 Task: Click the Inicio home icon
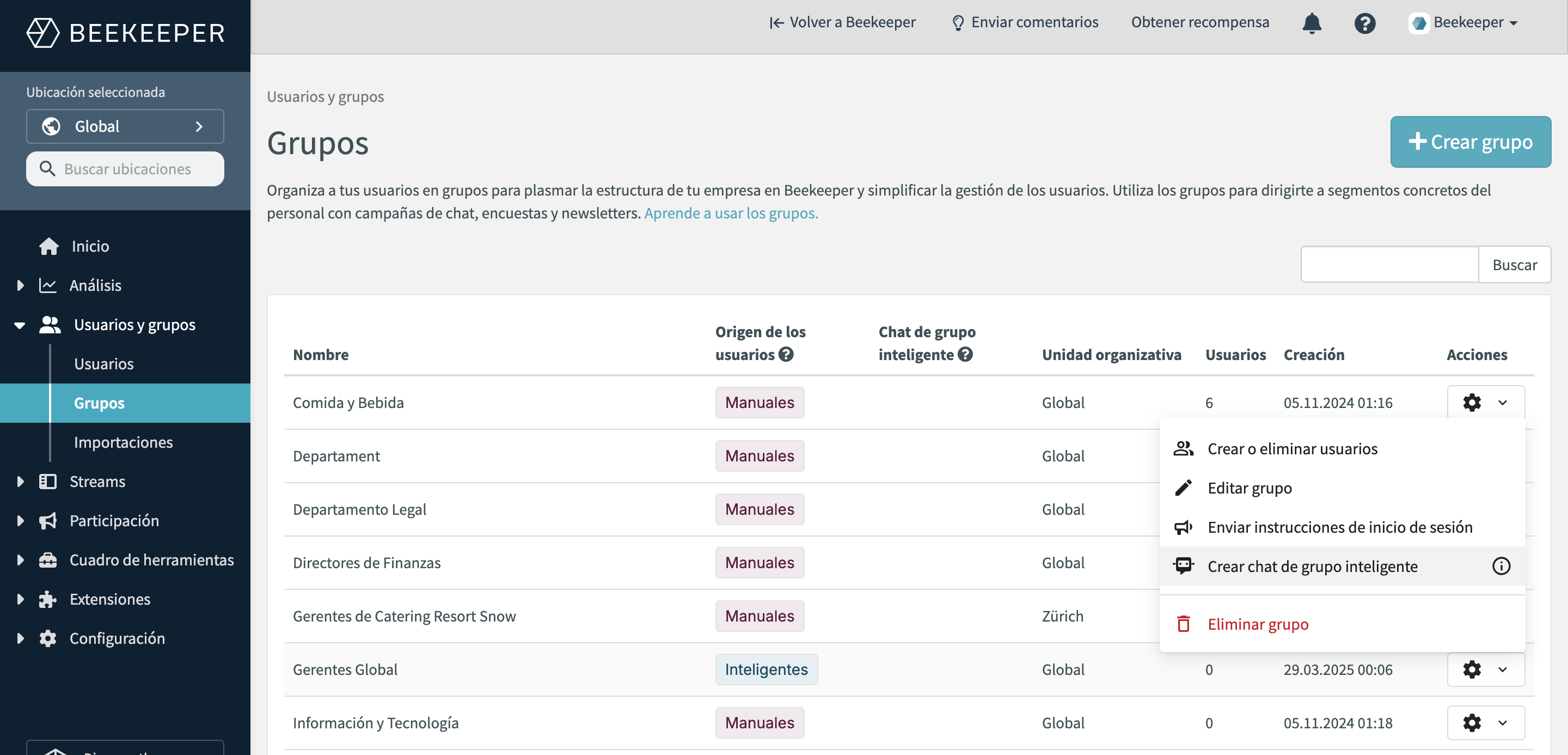48,246
